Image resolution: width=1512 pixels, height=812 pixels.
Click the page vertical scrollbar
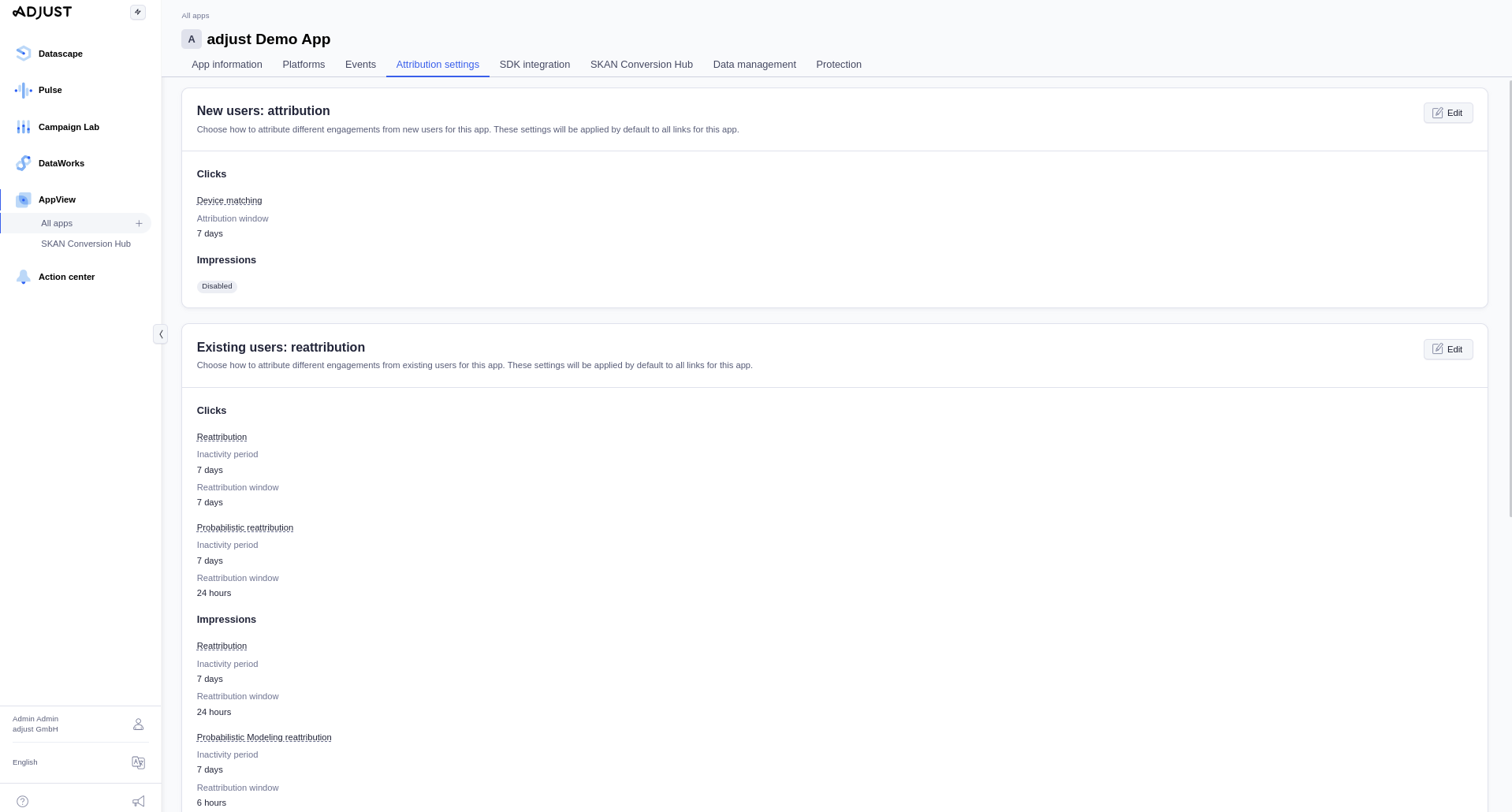point(1510,299)
